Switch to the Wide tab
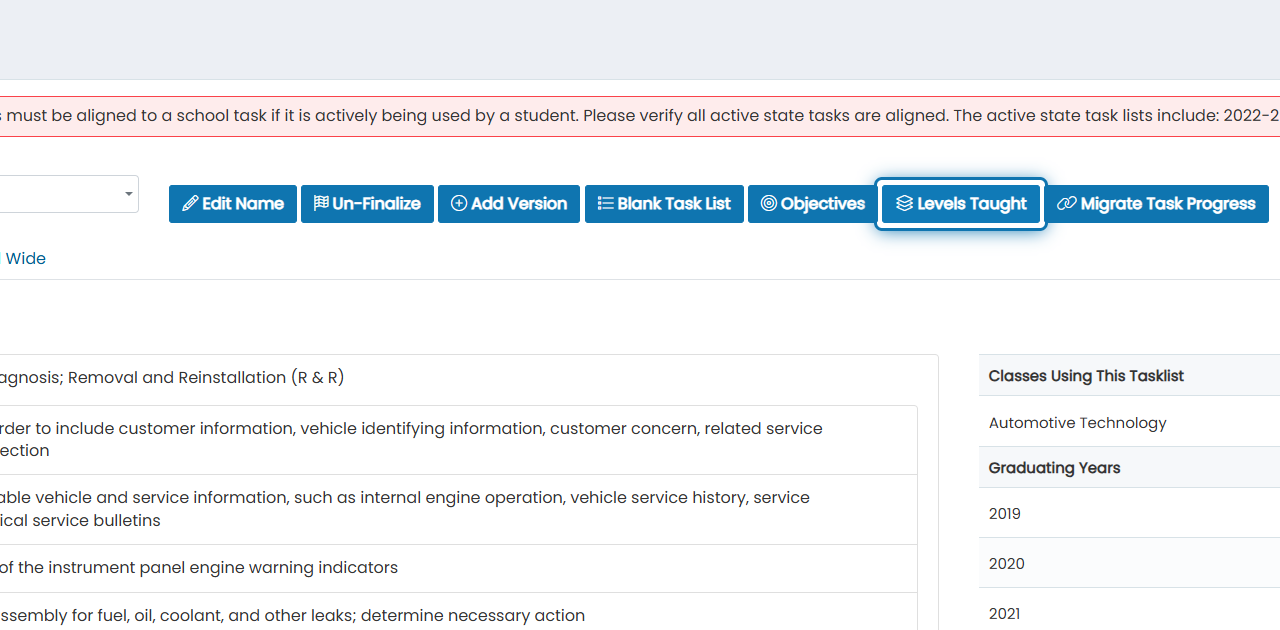Image resolution: width=1280 pixels, height=630 pixels. 25,259
